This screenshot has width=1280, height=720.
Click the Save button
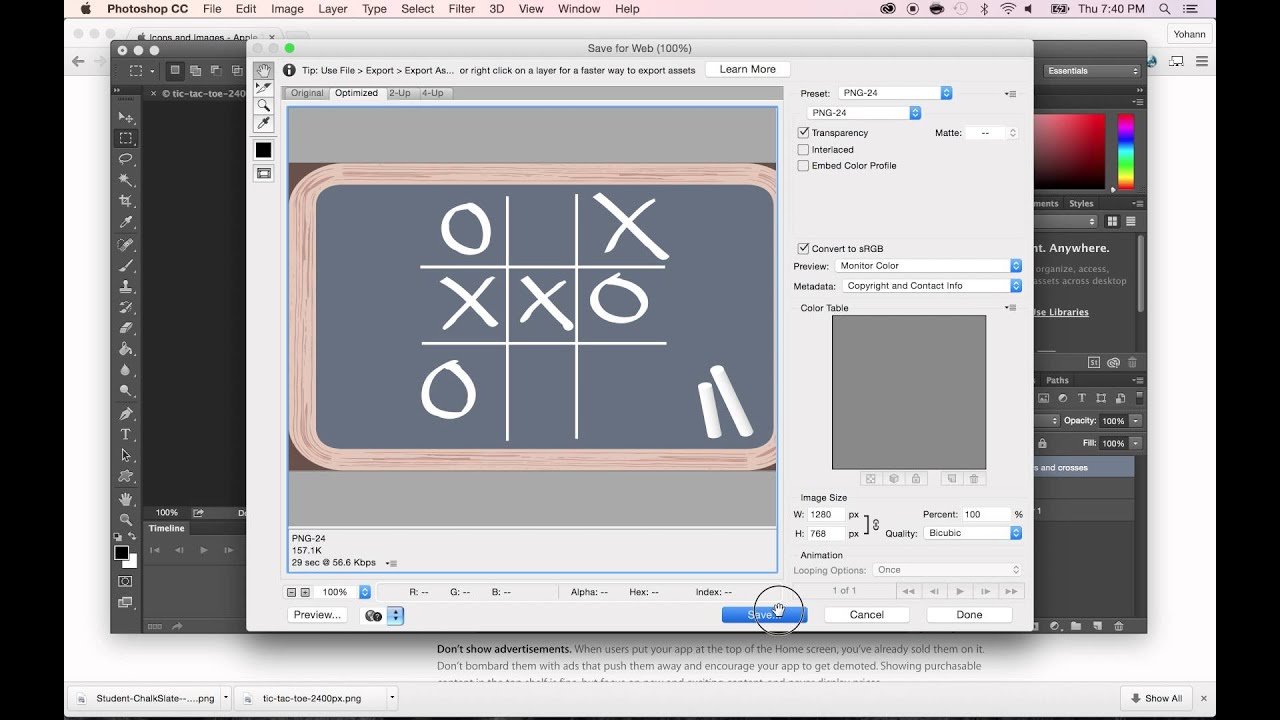click(764, 615)
